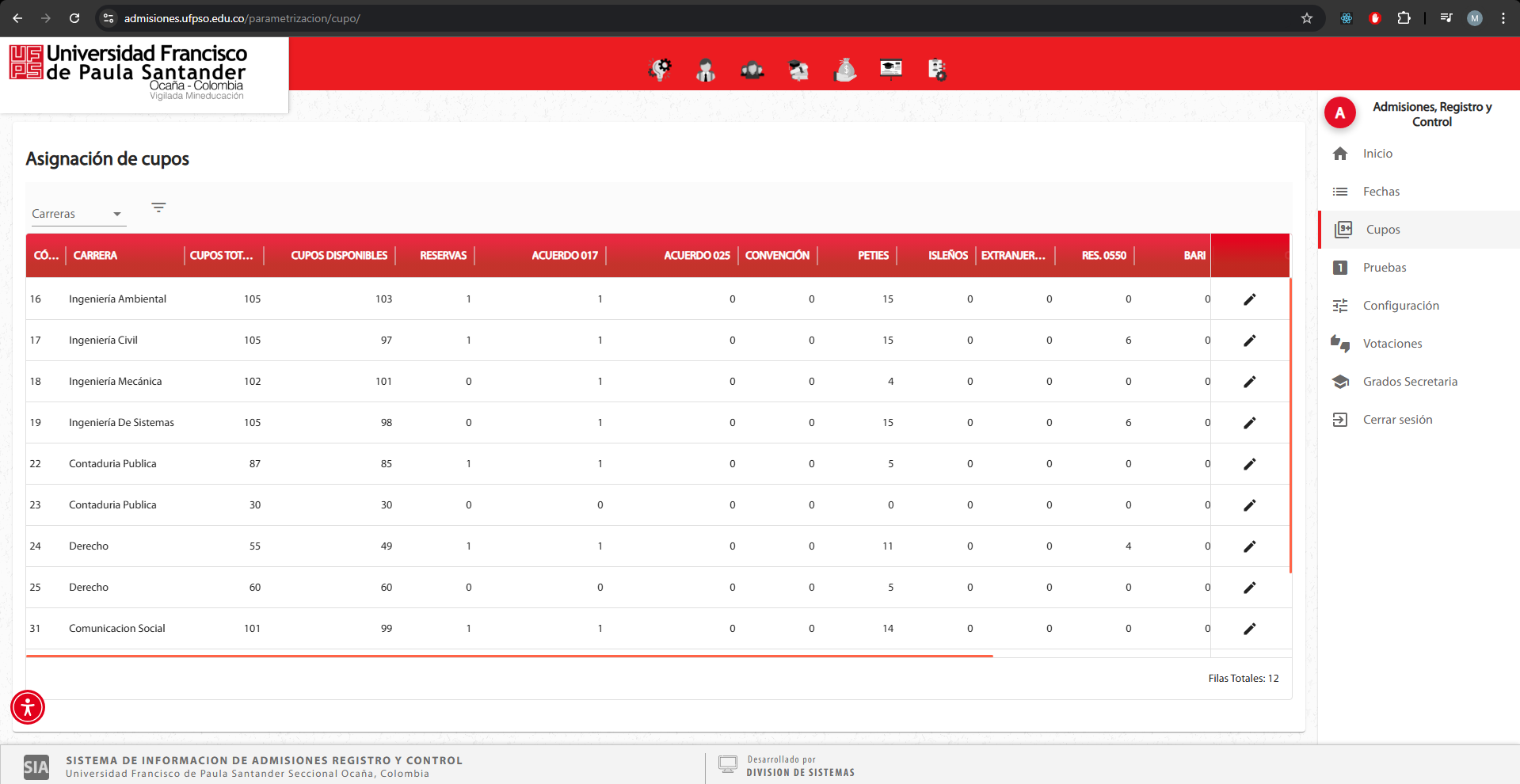Image resolution: width=1520 pixels, height=784 pixels.
Task: Click pencil icon for Comunicacion Social row
Action: click(1249, 629)
